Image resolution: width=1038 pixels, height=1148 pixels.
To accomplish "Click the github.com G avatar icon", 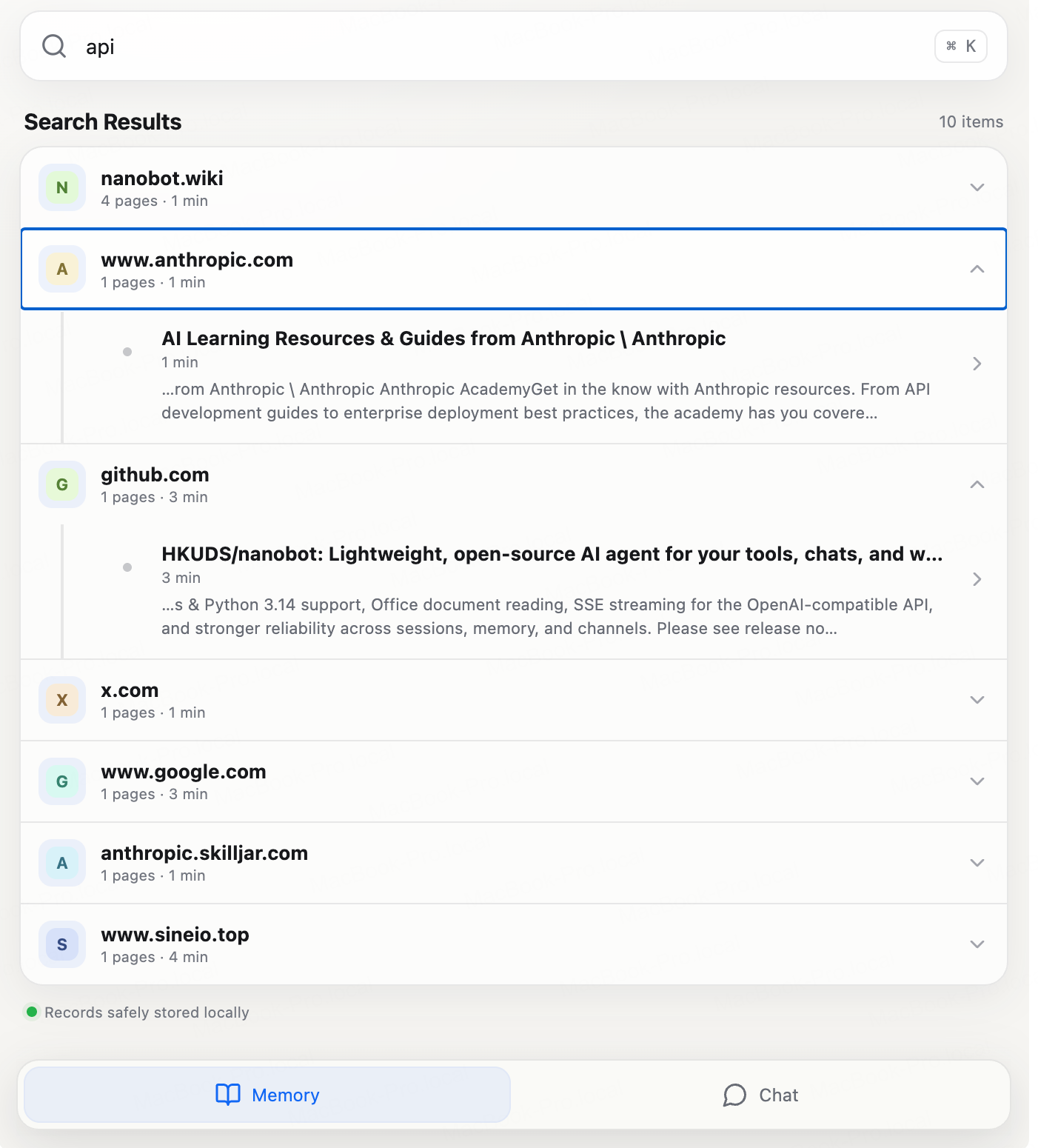I will pos(62,484).
